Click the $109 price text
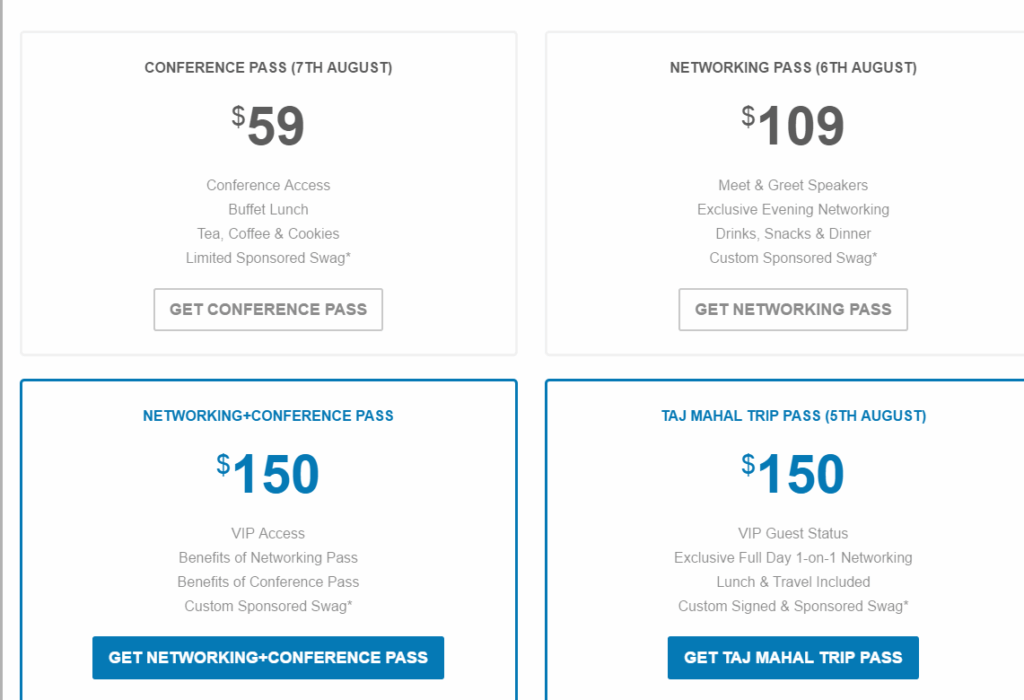 click(x=793, y=125)
